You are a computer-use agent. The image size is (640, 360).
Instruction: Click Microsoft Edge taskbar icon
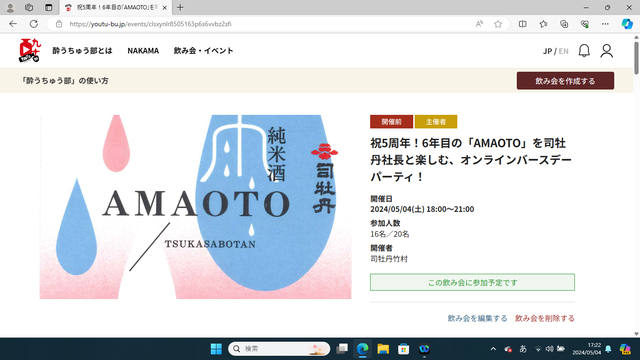(362, 349)
